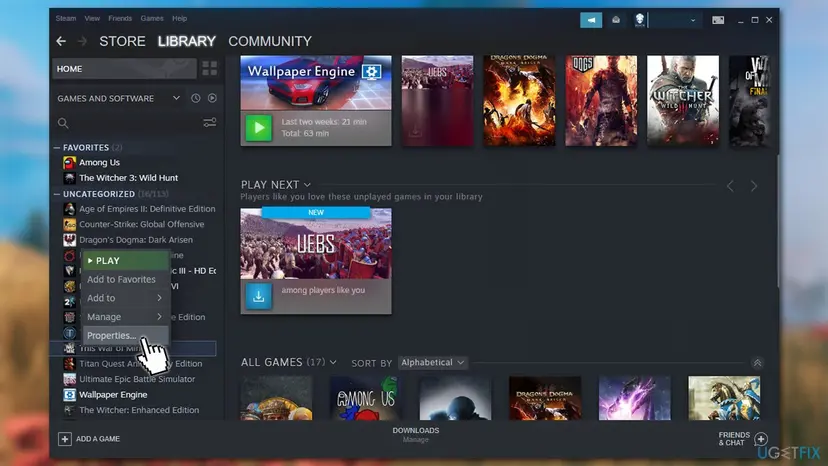The width and height of the screenshot is (828, 466).
Task: Open Friends & Chat plus icon
Action: [x=761, y=439]
